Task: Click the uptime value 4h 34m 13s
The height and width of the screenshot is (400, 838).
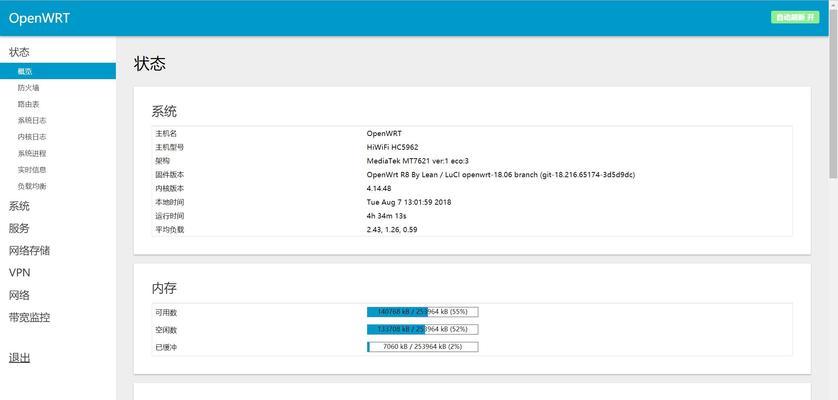Action: pos(386,216)
